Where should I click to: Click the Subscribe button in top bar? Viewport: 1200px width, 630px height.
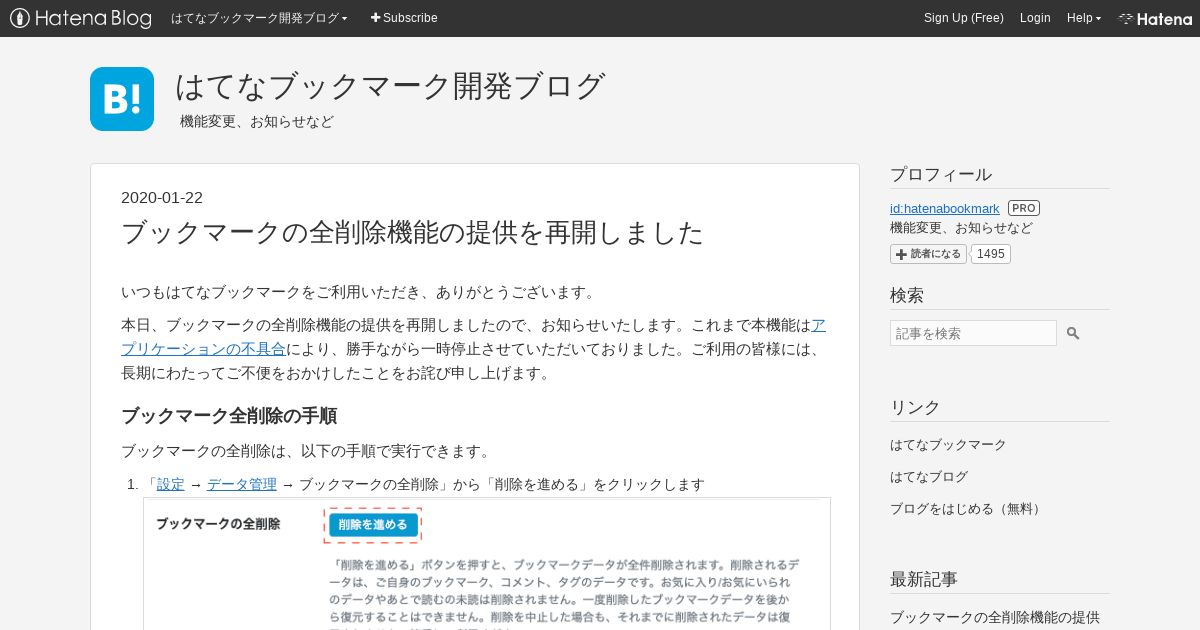point(404,18)
